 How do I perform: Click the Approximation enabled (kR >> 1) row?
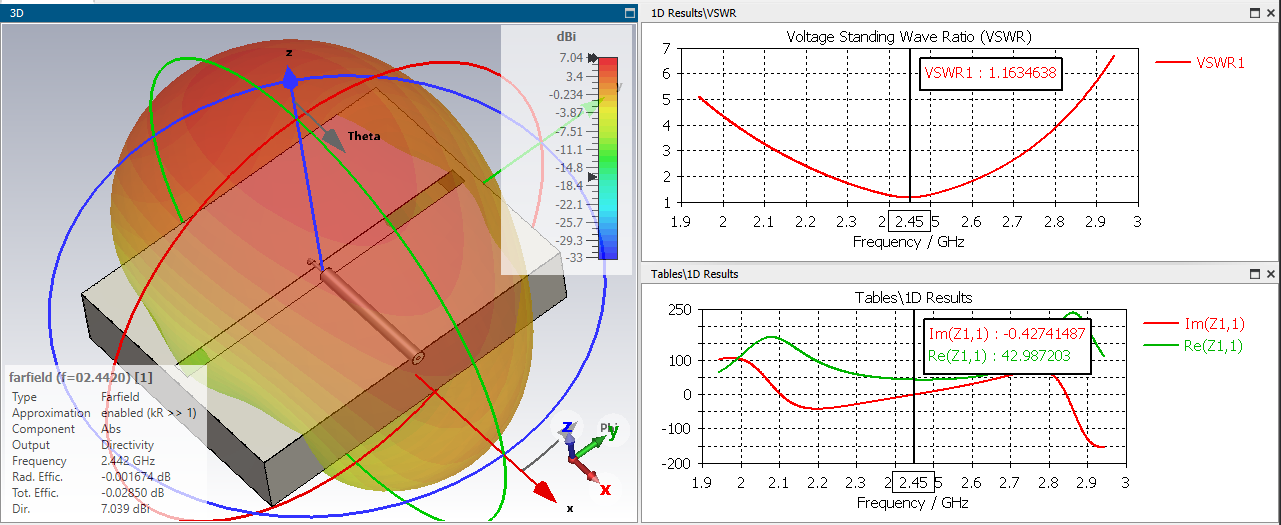[x=104, y=413]
